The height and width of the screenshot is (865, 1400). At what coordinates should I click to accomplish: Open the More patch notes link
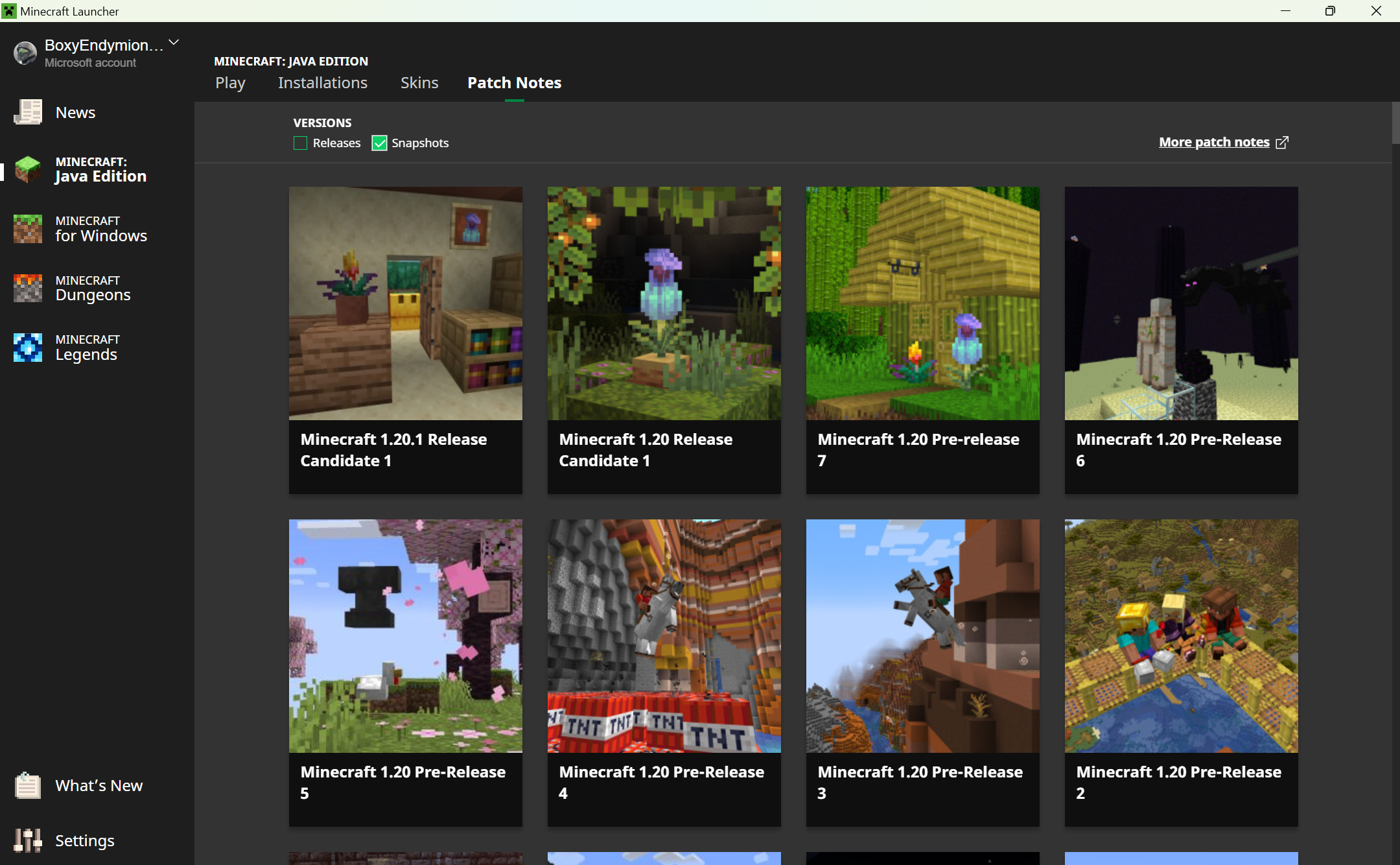click(x=1213, y=142)
